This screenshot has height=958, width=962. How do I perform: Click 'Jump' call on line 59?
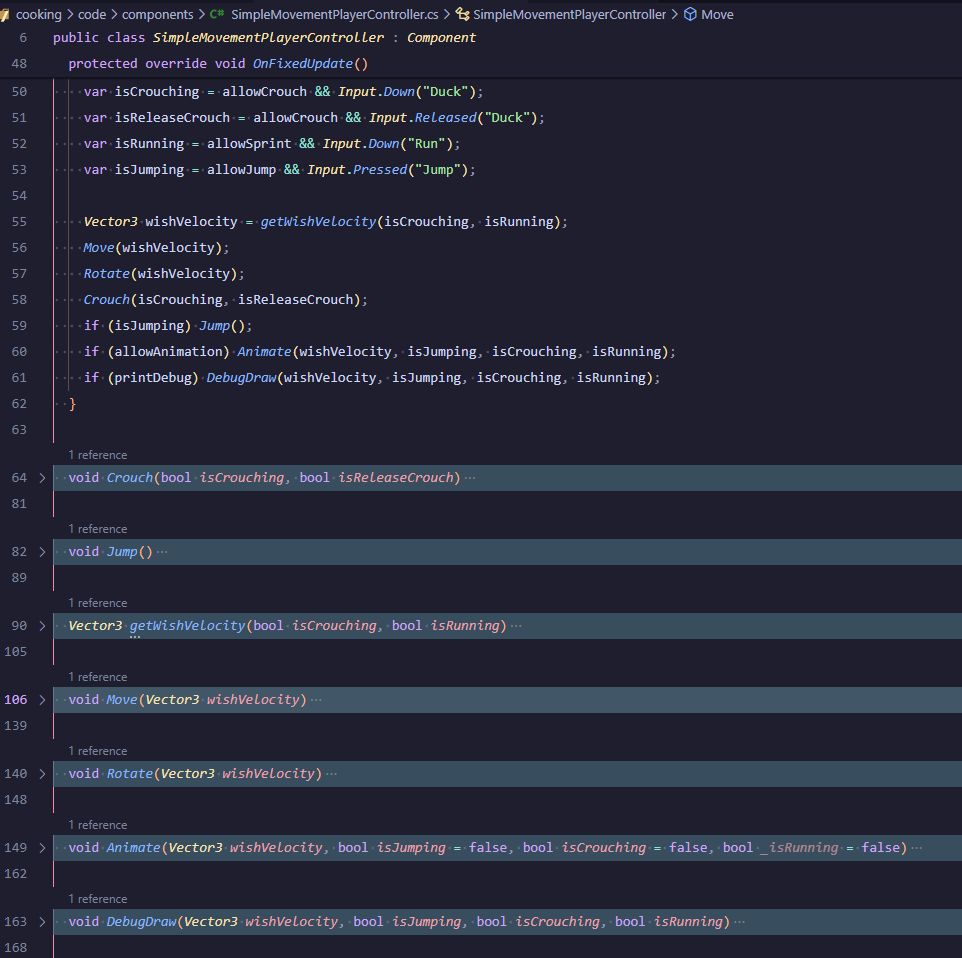click(214, 326)
